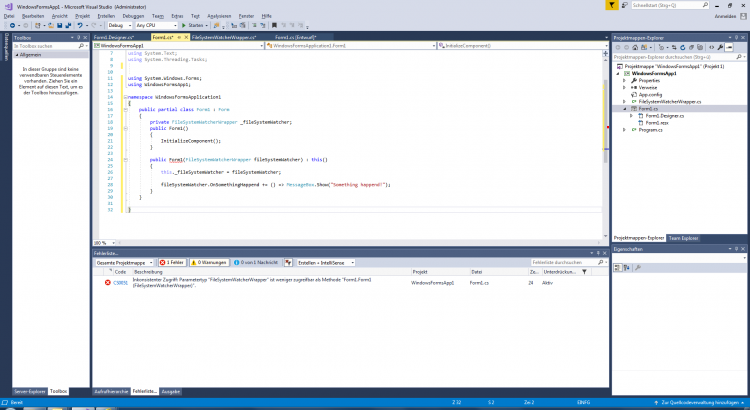Click the bookmark icon in the toolbar
This screenshot has height=410, width=750.
pyautogui.click(x=274, y=25)
